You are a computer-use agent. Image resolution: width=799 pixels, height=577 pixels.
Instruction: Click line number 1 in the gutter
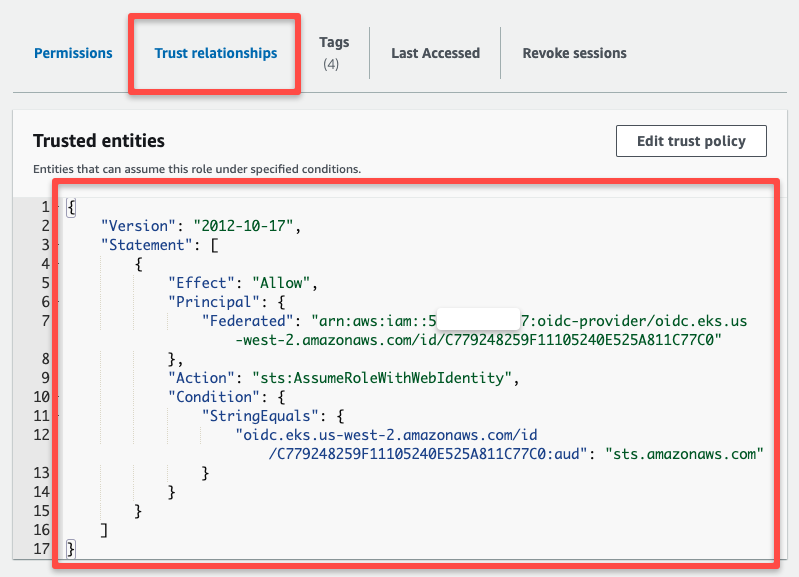[44, 207]
